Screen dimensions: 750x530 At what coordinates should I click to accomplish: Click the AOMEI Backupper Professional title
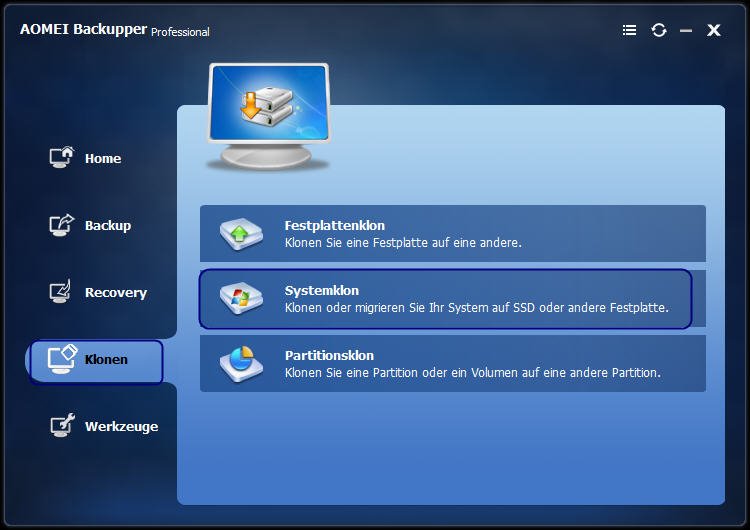click(115, 30)
